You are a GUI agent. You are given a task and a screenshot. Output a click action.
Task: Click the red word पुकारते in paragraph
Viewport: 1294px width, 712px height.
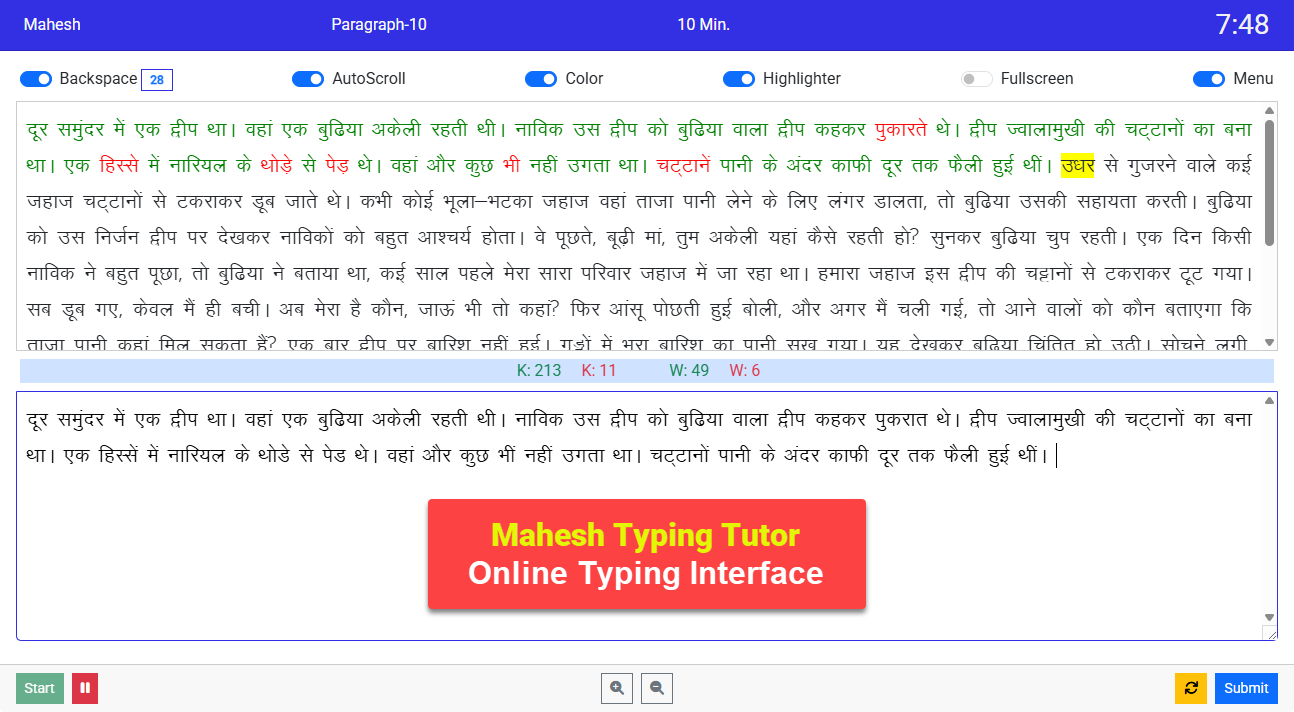click(901, 129)
